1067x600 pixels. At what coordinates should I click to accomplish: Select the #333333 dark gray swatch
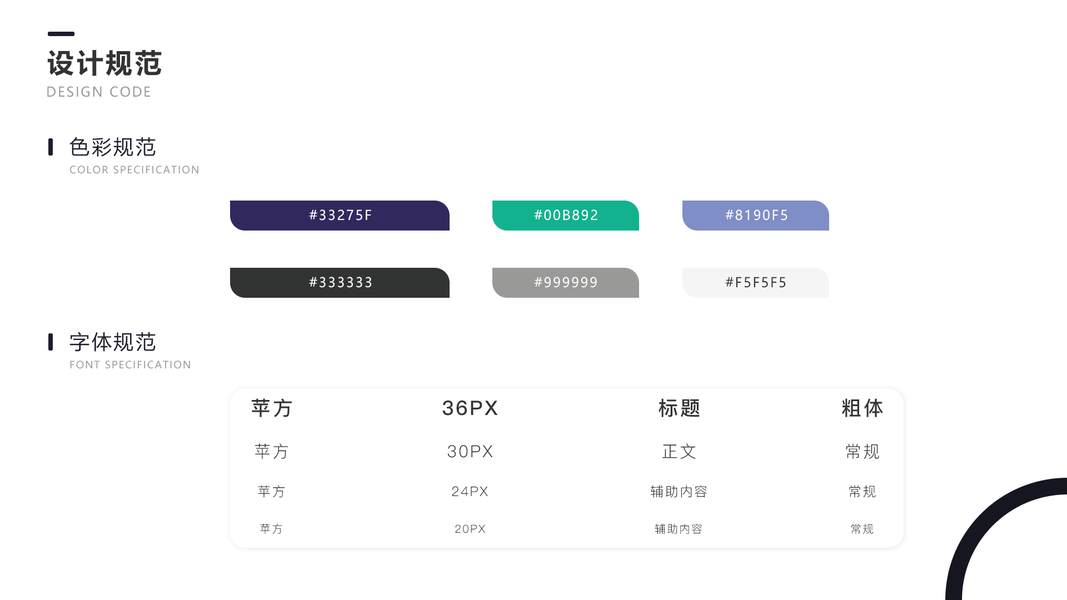tap(340, 282)
